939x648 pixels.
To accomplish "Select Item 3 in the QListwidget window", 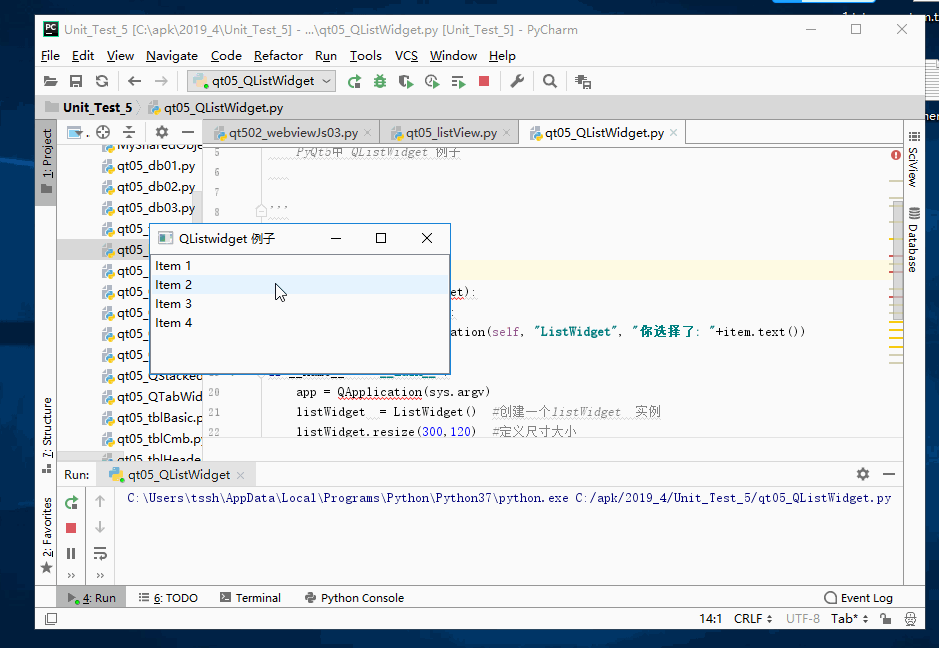I will coord(172,303).
